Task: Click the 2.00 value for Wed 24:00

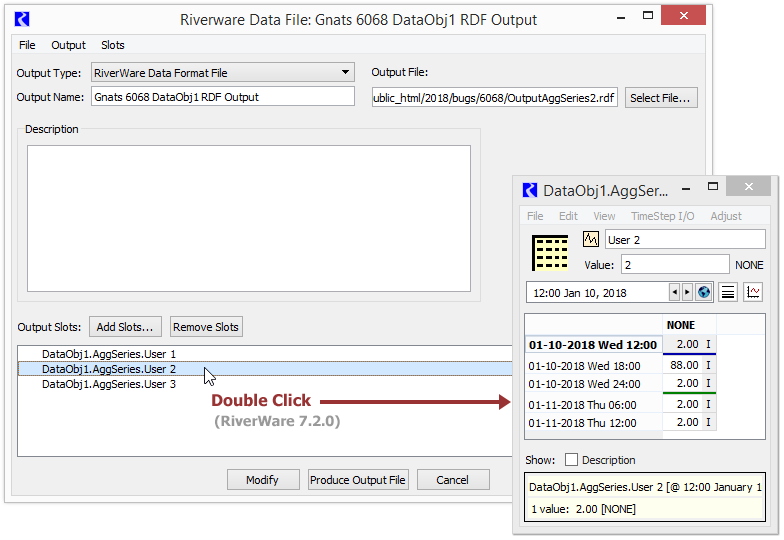Action: 682,384
